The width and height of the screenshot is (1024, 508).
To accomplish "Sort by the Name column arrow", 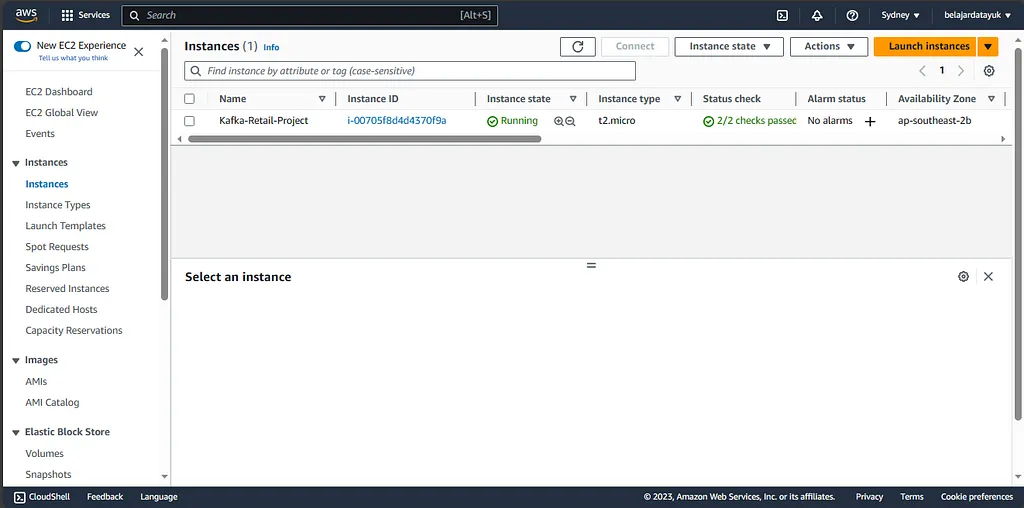I will (x=322, y=99).
